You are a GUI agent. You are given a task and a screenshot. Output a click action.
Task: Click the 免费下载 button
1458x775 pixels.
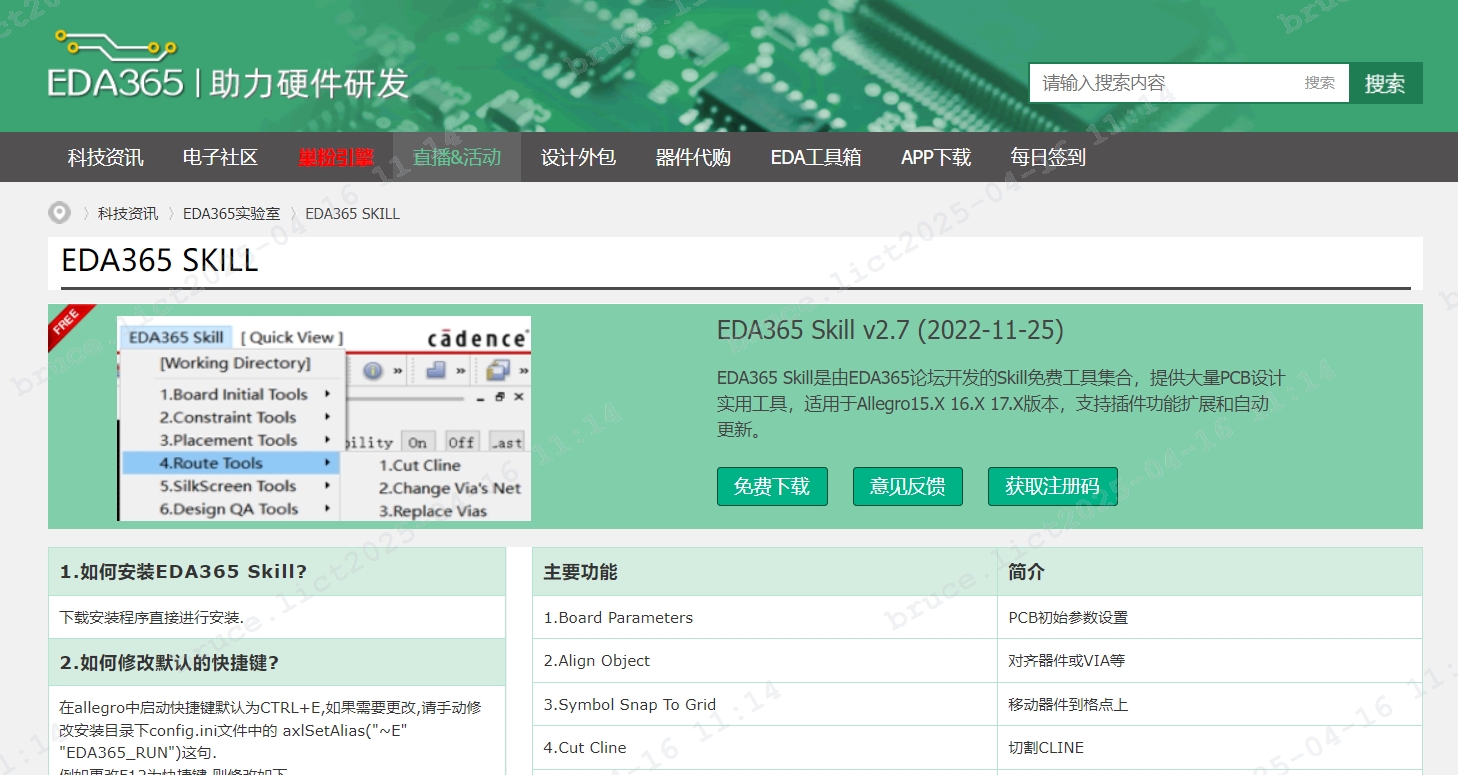coord(772,486)
